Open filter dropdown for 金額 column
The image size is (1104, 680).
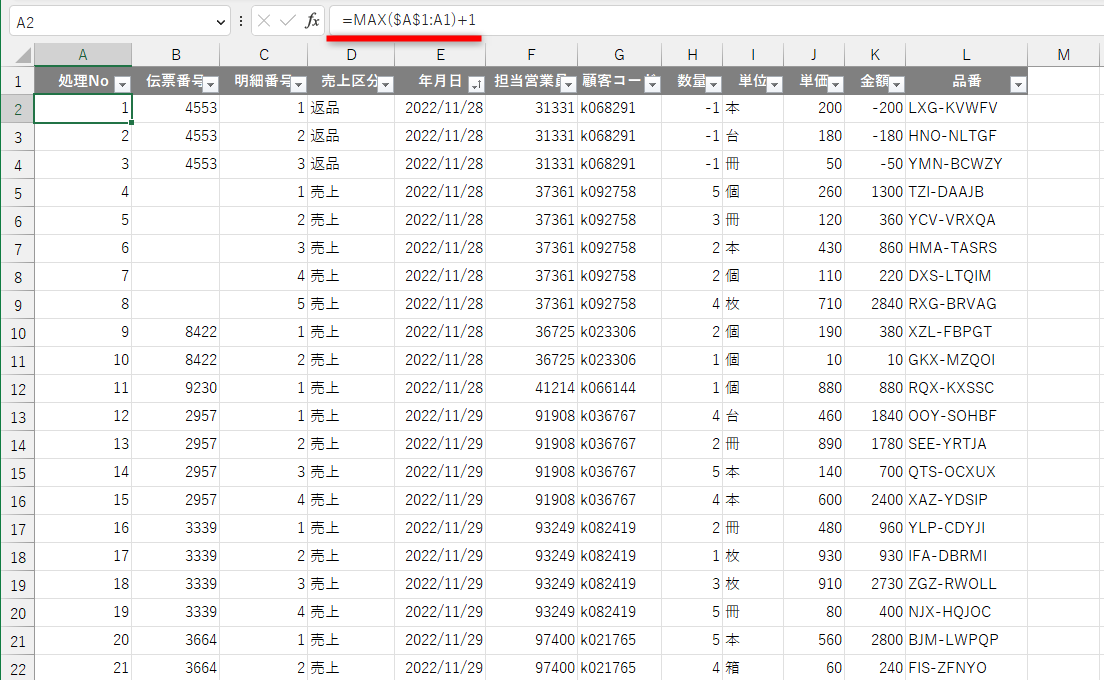pyautogui.click(x=896, y=84)
